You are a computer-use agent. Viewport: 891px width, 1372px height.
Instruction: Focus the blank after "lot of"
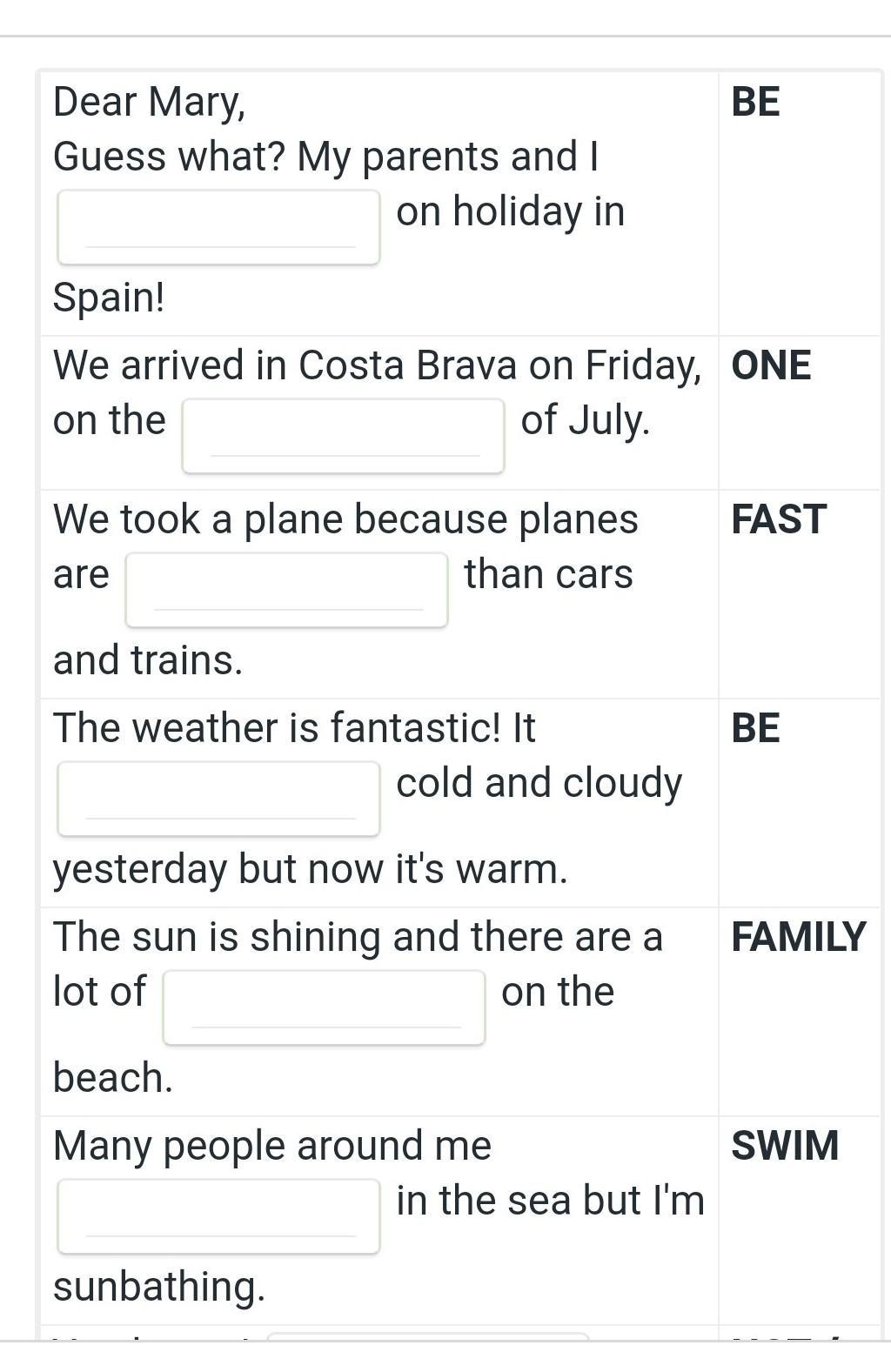pyautogui.click(x=324, y=1007)
